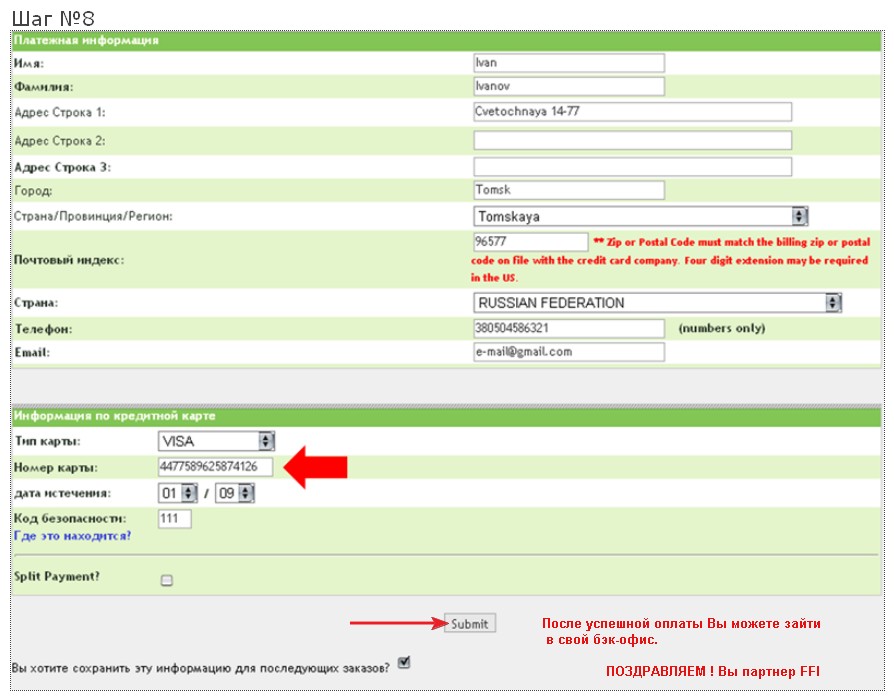The height and width of the screenshot is (700, 894).
Task: Select the Address Line 1 field
Action: (x=632, y=112)
